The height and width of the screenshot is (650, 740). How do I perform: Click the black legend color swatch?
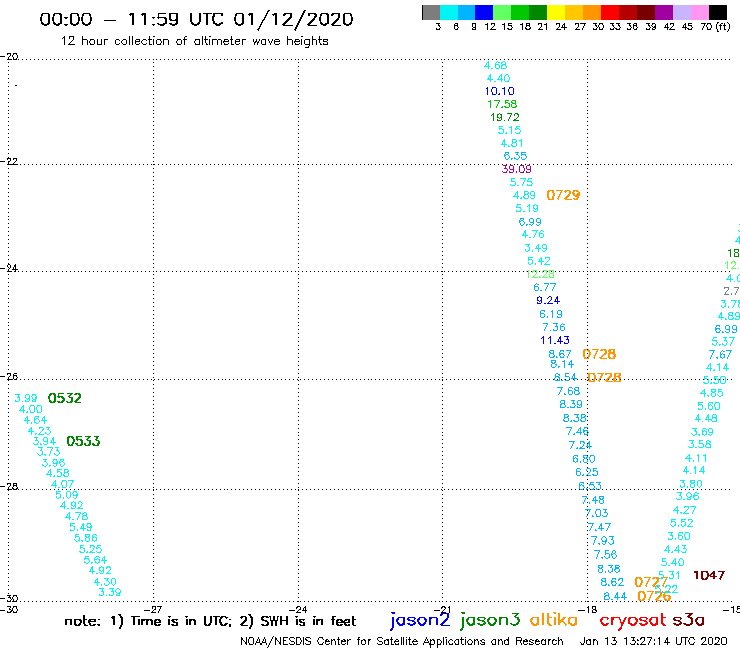pyautogui.click(x=718, y=12)
